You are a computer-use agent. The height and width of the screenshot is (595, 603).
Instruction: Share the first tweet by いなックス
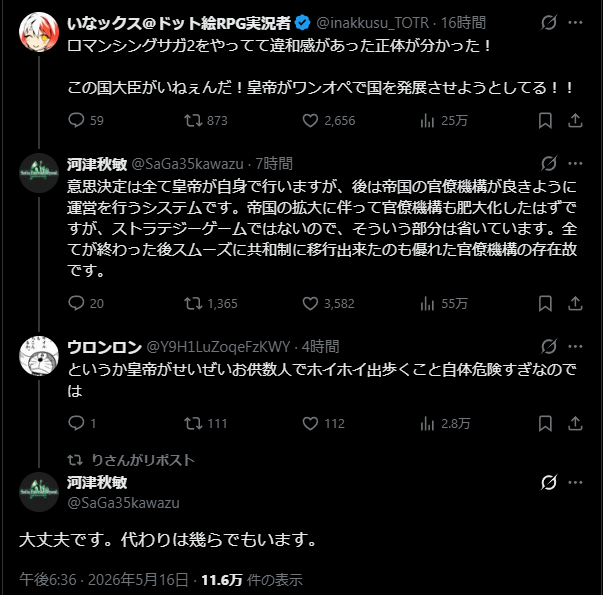(575, 120)
